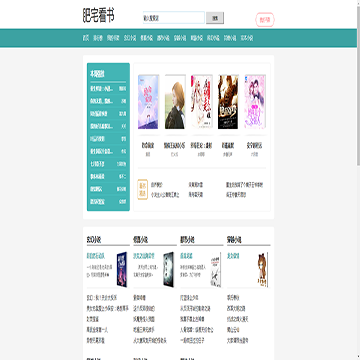
Task: Click the teal book title beside the cartoon character cover
Action: (x=233, y=256)
